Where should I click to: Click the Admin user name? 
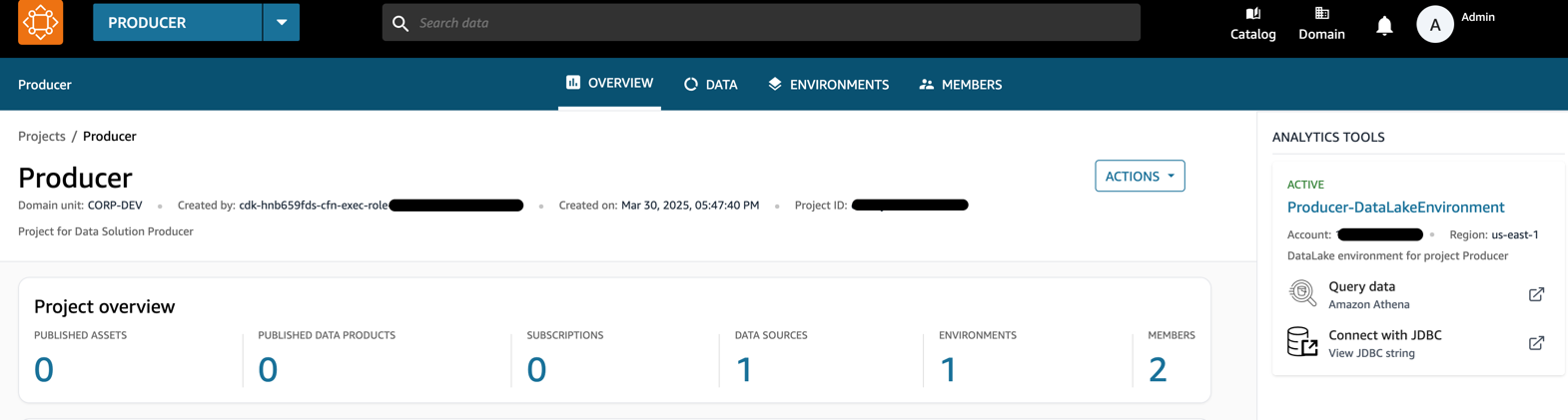click(1478, 17)
